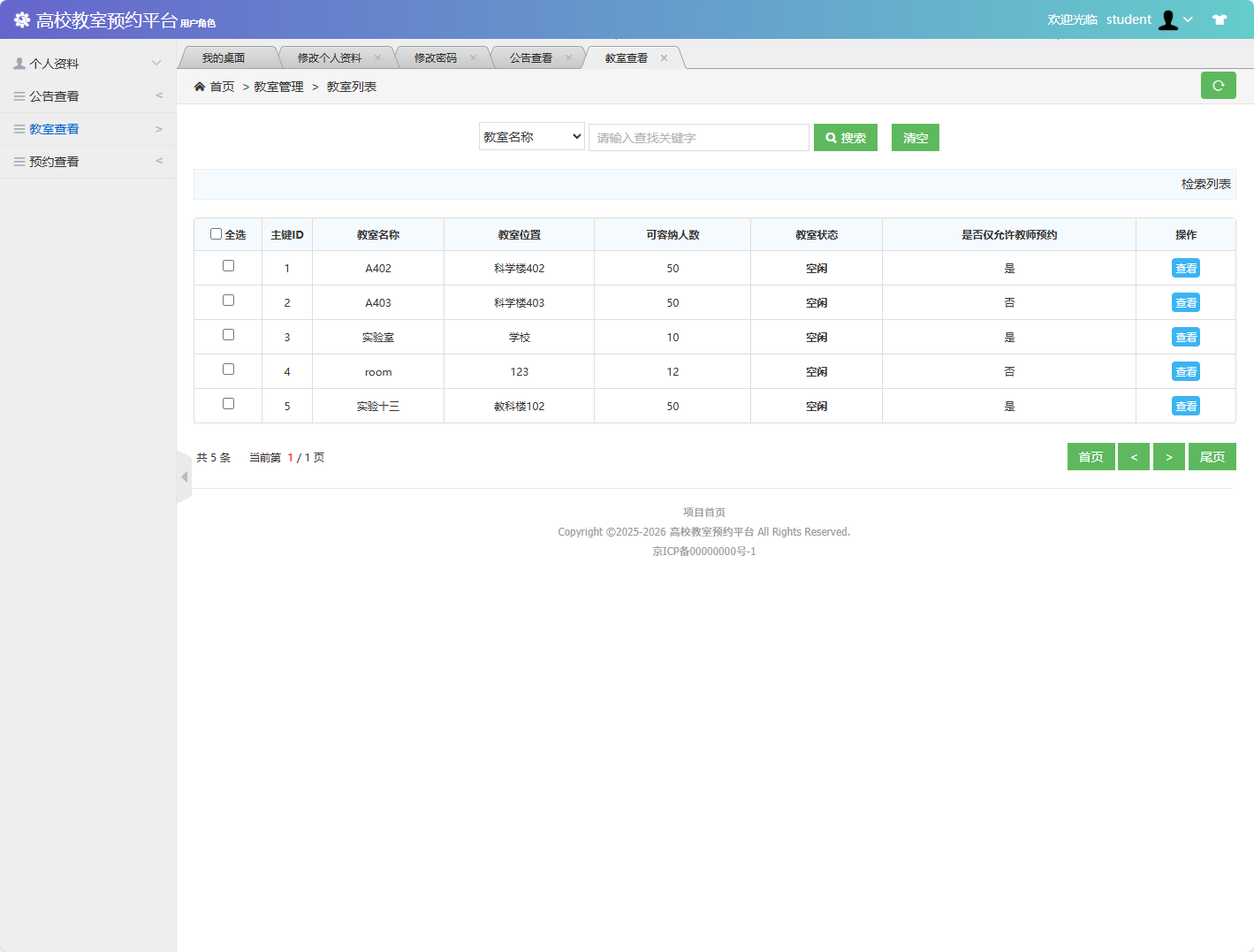Image resolution: width=1254 pixels, height=952 pixels.
Task: Switch to the 修改密码 tab
Action: tap(436, 58)
